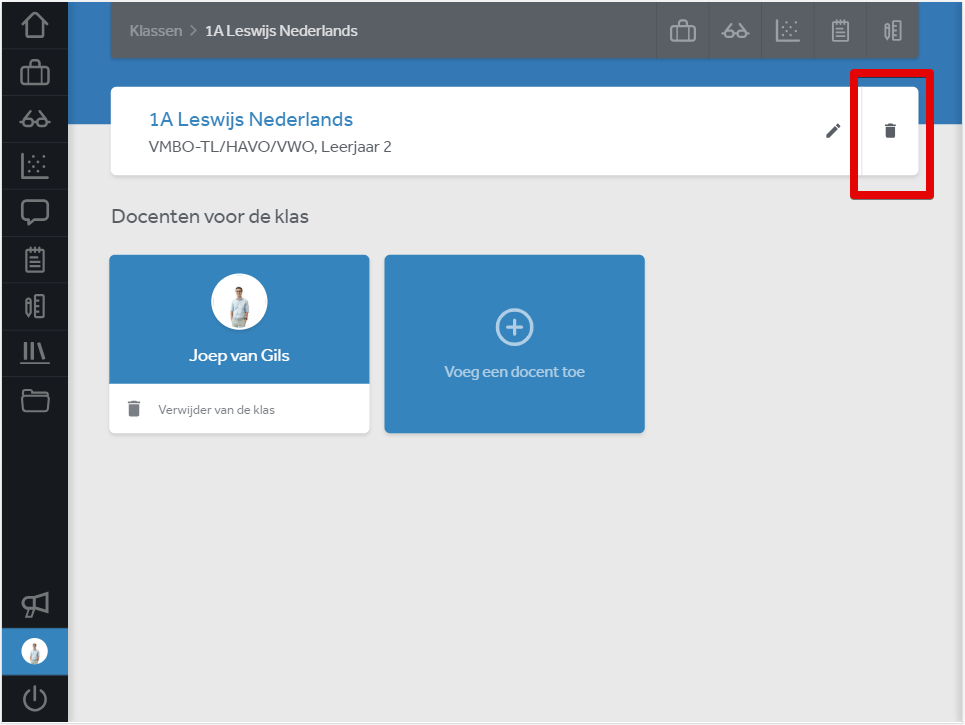Log out using the power icon
Screen dimensions: 965x725
click(x=34, y=699)
